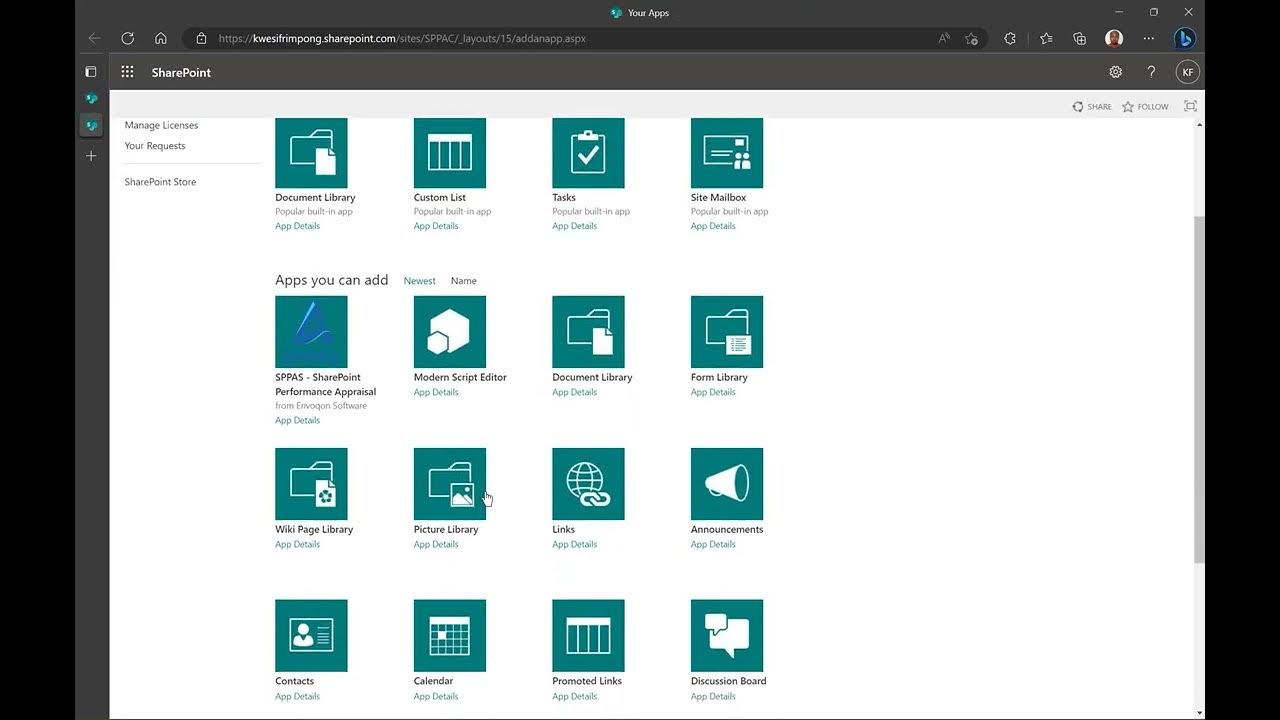Add the Promoted Links app tile
The width and height of the screenshot is (1280, 720).
588,636
